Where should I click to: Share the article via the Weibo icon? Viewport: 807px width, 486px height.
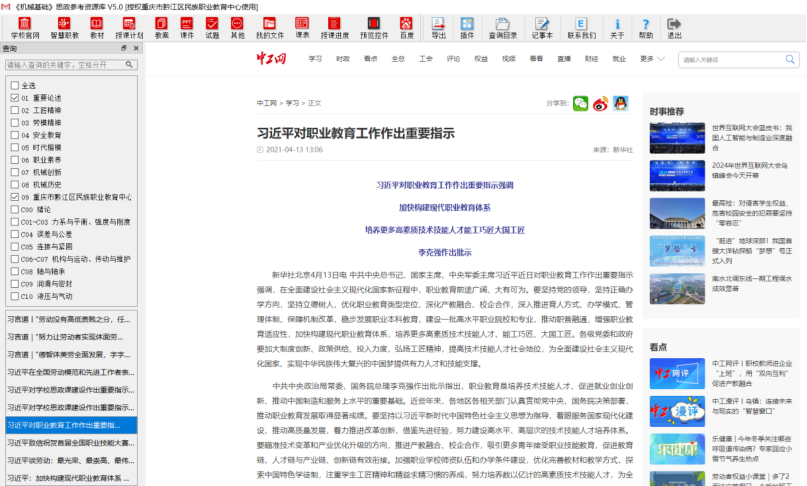point(601,103)
